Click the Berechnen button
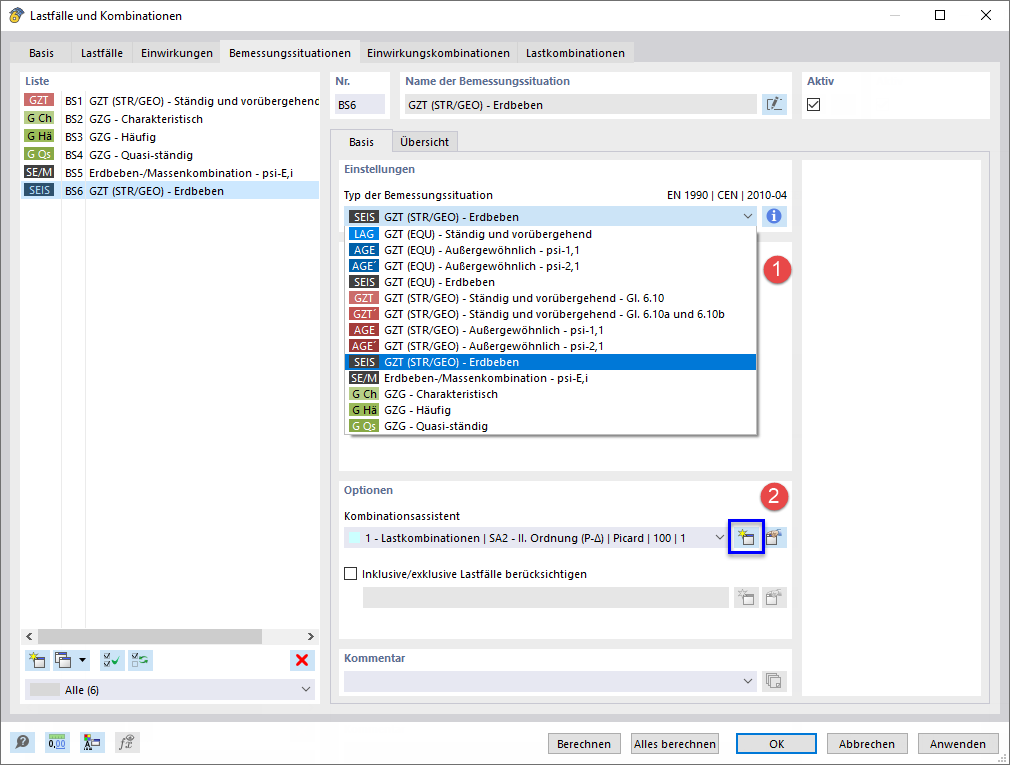1010x765 pixels. tap(584, 743)
